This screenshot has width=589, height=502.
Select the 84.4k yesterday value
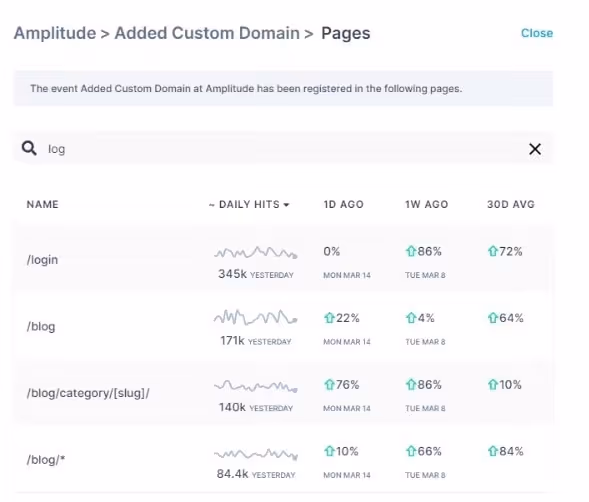256,474
